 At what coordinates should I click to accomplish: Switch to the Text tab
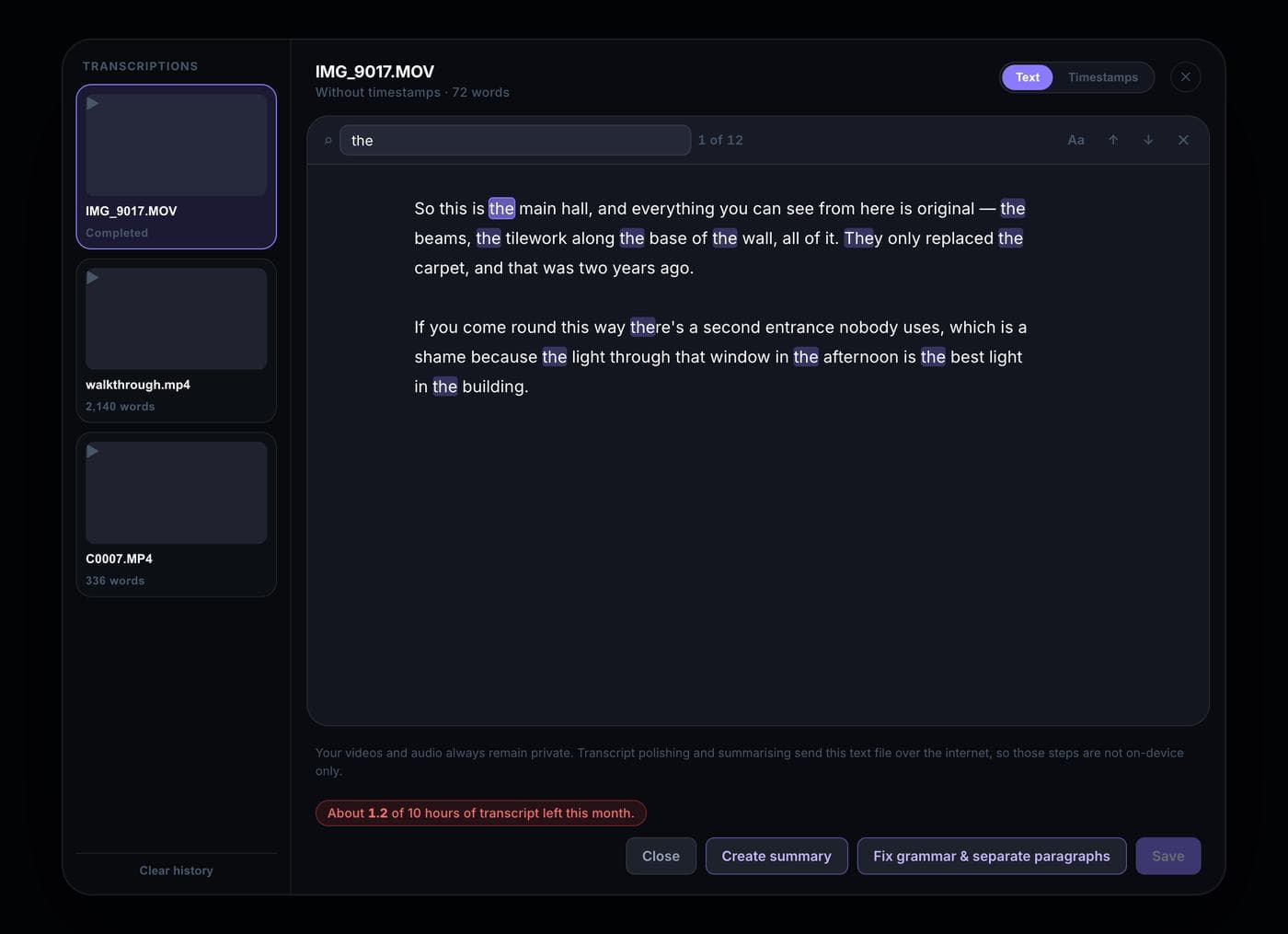1028,77
